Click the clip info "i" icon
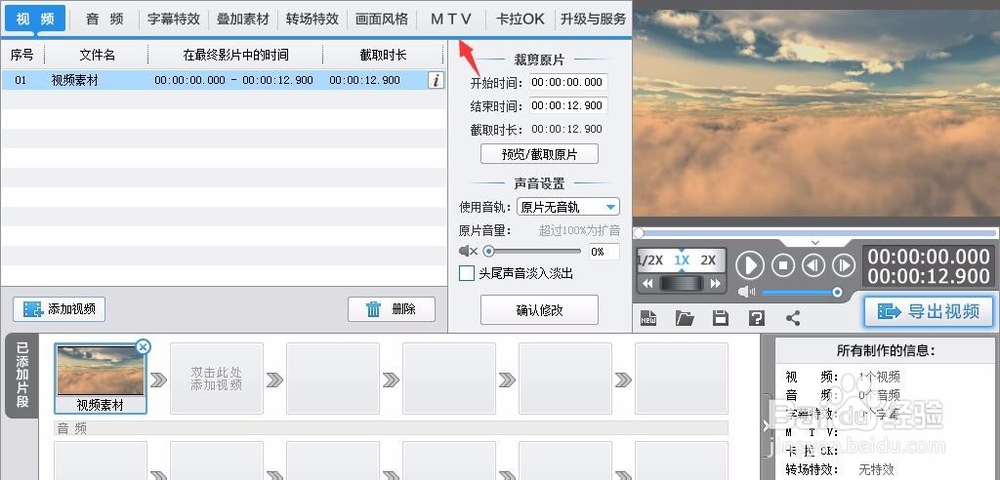The width and height of the screenshot is (1000, 480). [x=436, y=80]
